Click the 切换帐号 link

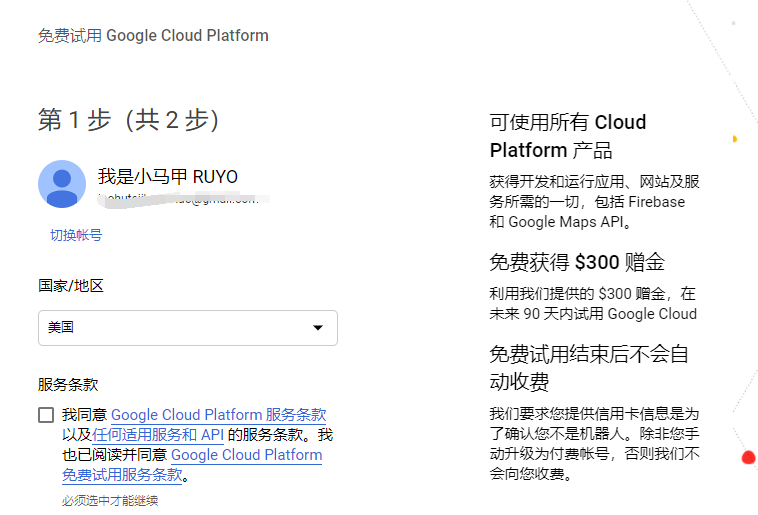(76, 235)
